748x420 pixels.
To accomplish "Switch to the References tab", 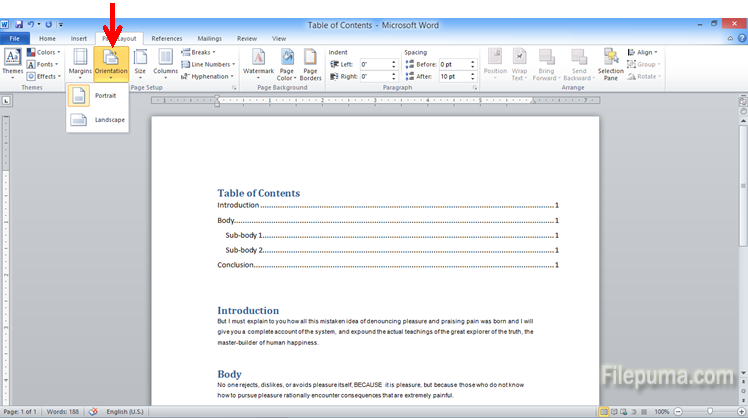I will (167, 38).
